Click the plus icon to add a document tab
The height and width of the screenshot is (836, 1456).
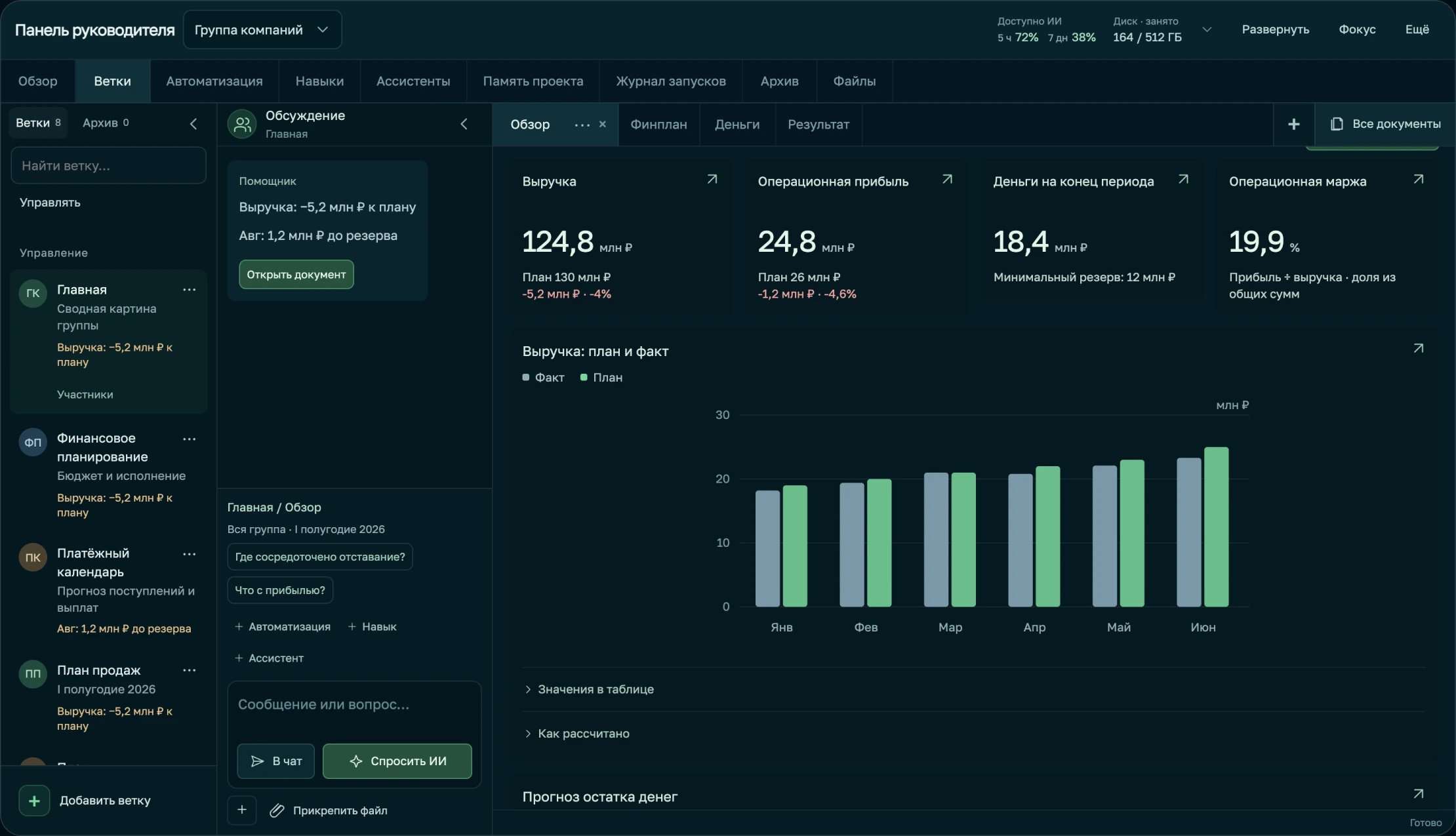(x=1293, y=124)
